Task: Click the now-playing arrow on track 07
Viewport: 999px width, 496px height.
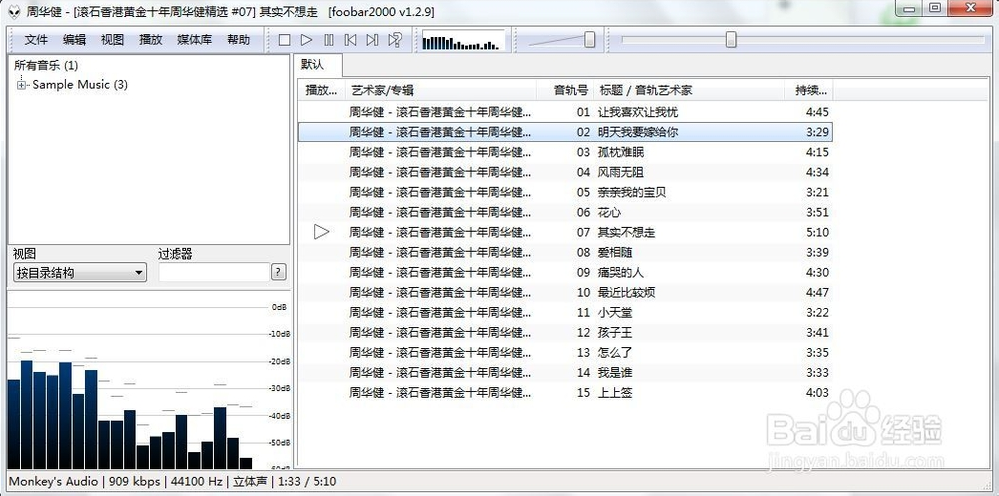Action: pyautogui.click(x=322, y=232)
